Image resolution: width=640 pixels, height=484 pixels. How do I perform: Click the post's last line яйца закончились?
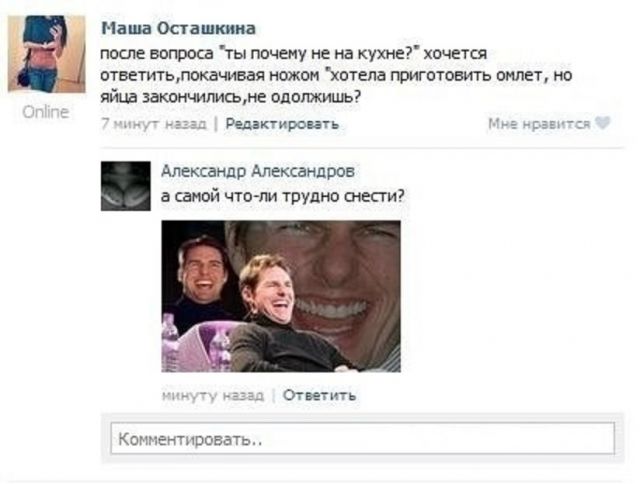click(171, 98)
